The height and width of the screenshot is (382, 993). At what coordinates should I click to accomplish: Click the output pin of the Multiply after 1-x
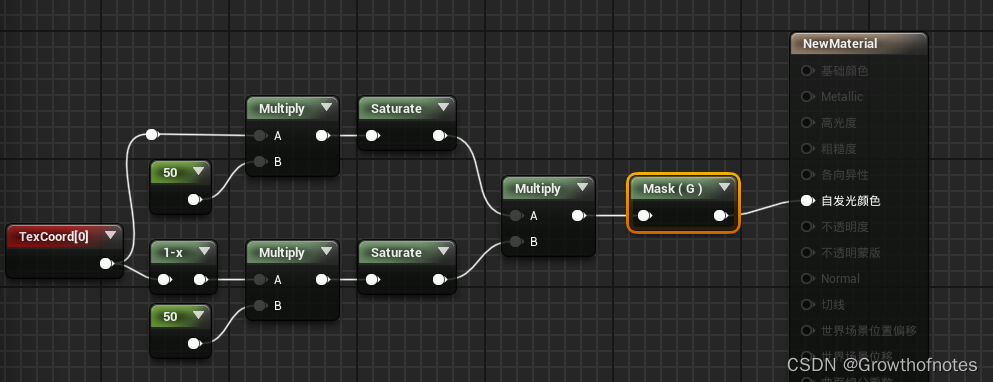point(322,279)
